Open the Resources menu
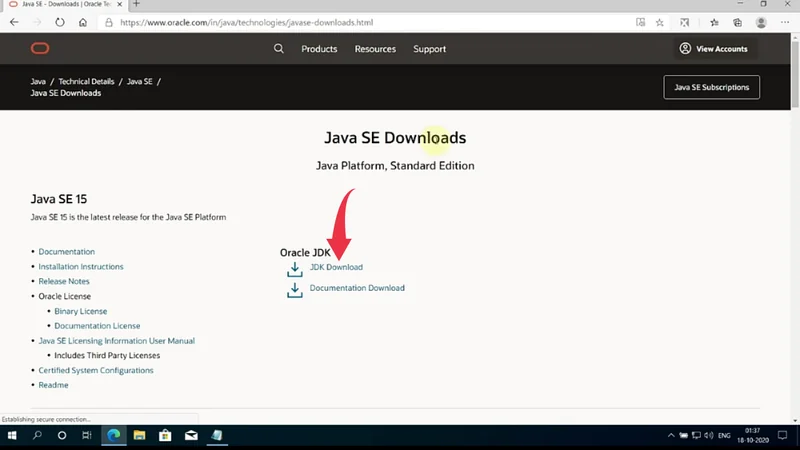This screenshot has height=450, width=800. click(x=375, y=49)
